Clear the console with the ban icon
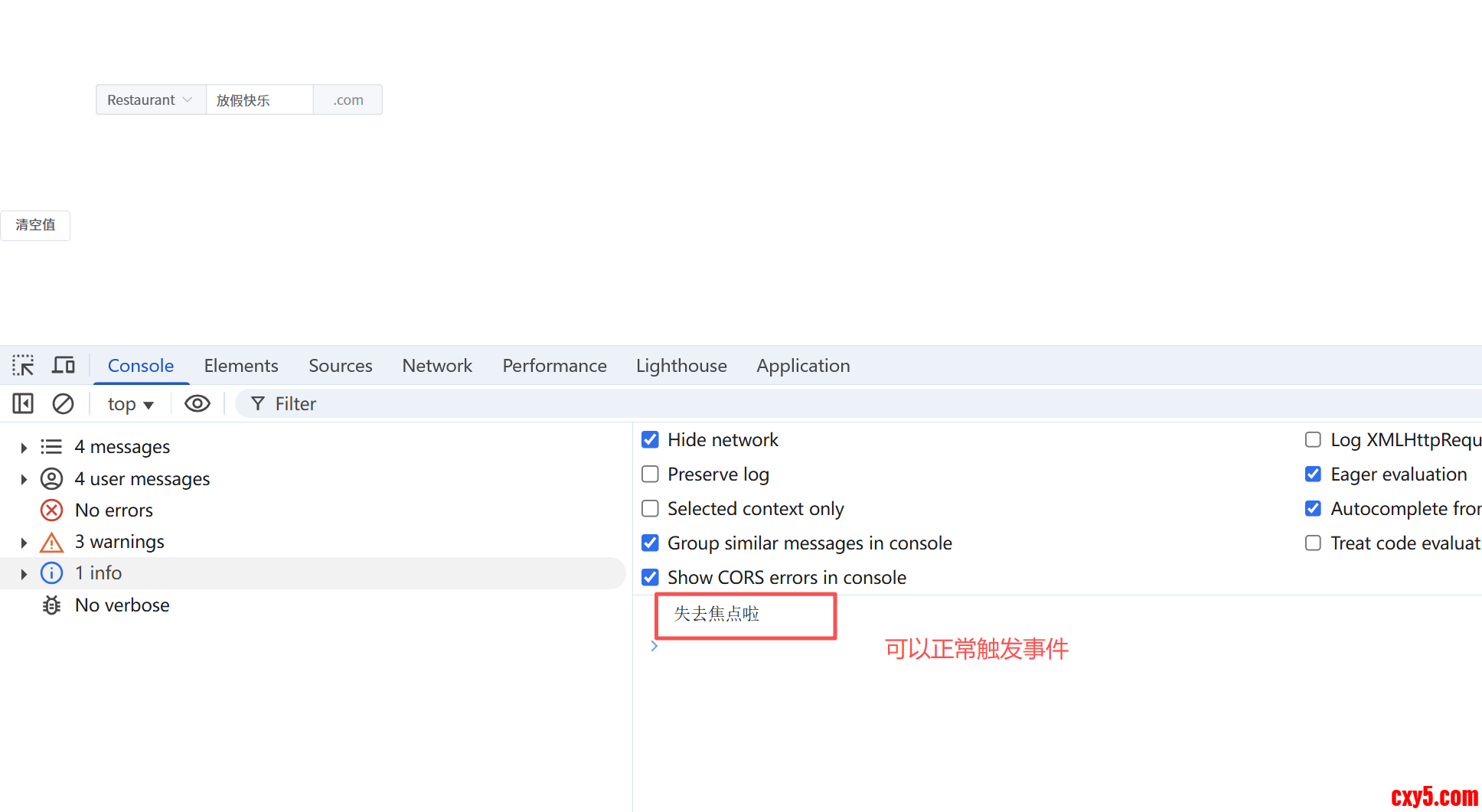 tap(63, 403)
